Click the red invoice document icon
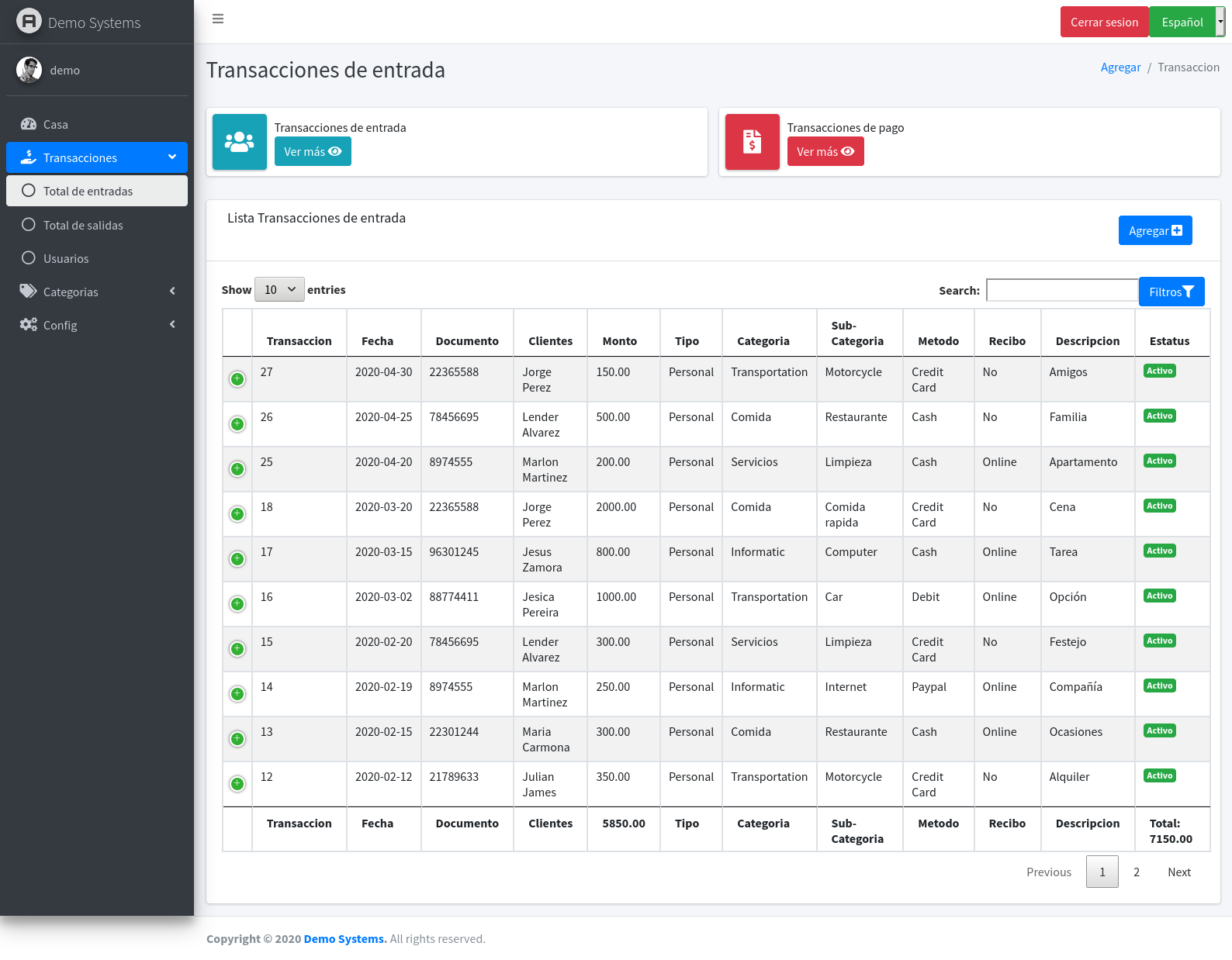This screenshot has width=1232, height=960. tap(752, 142)
